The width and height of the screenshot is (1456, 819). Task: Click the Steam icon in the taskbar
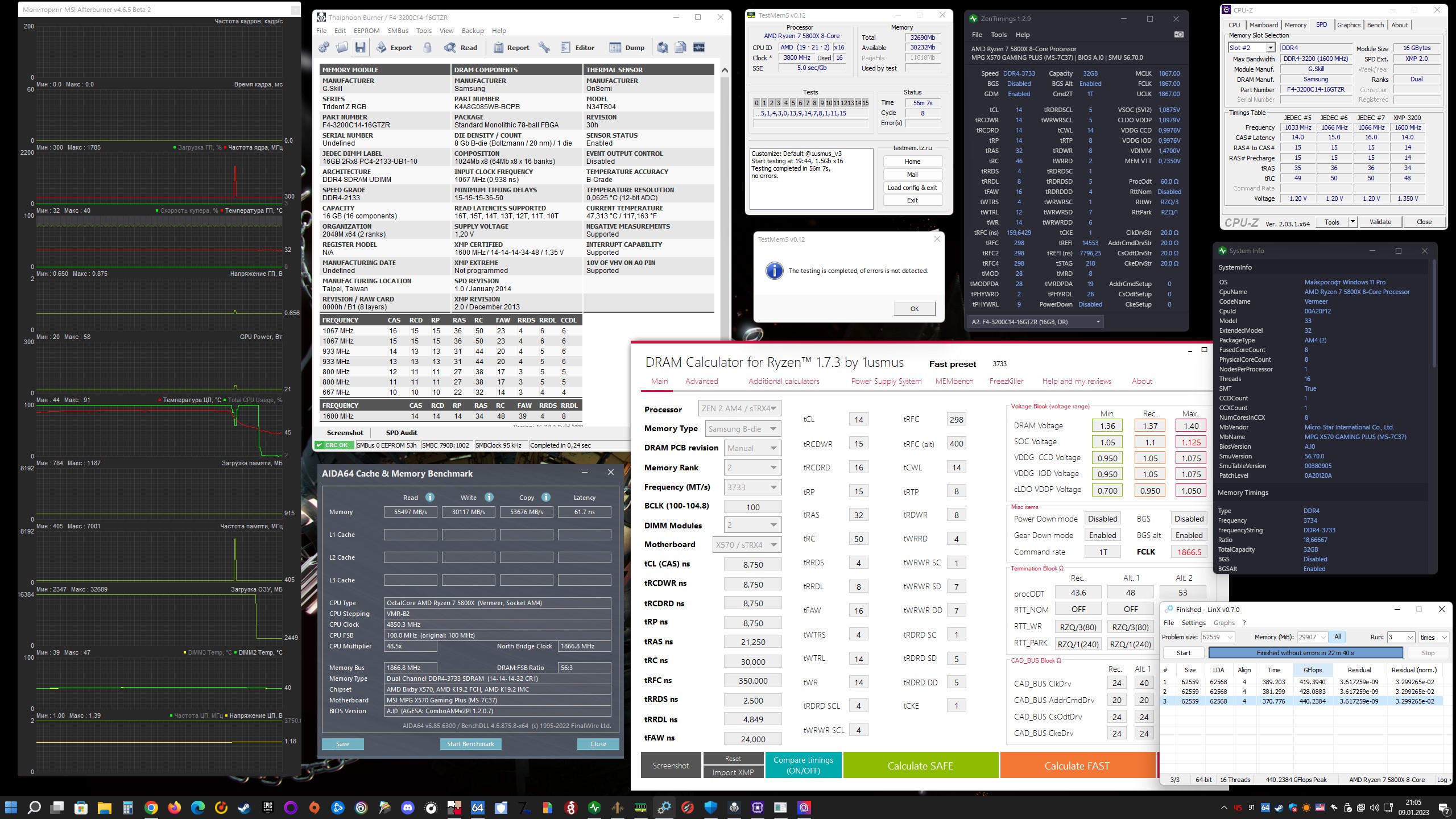pyautogui.click(x=244, y=808)
